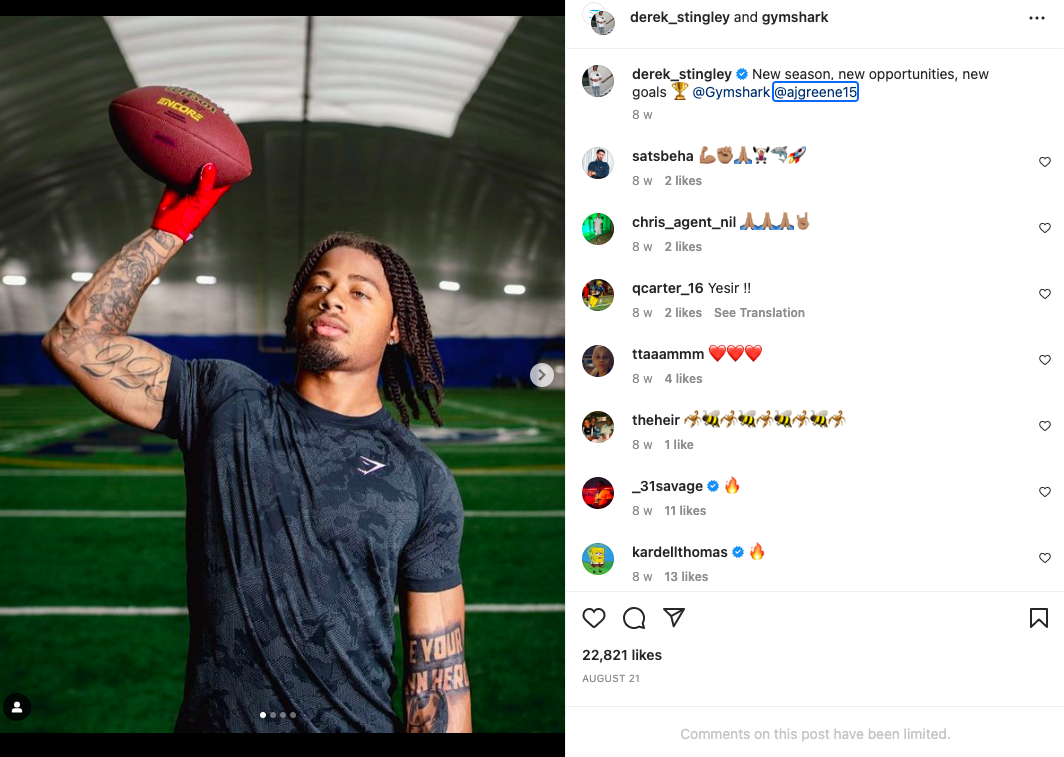Click See Translation under qcarter_16 comment
The height and width of the screenshot is (757, 1064).
pos(759,313)
